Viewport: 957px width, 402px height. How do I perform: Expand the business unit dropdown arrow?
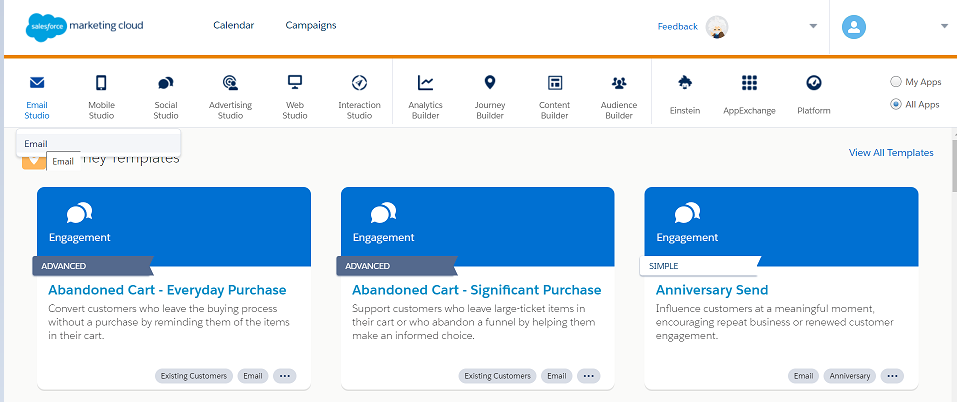(x=813, y=26)
